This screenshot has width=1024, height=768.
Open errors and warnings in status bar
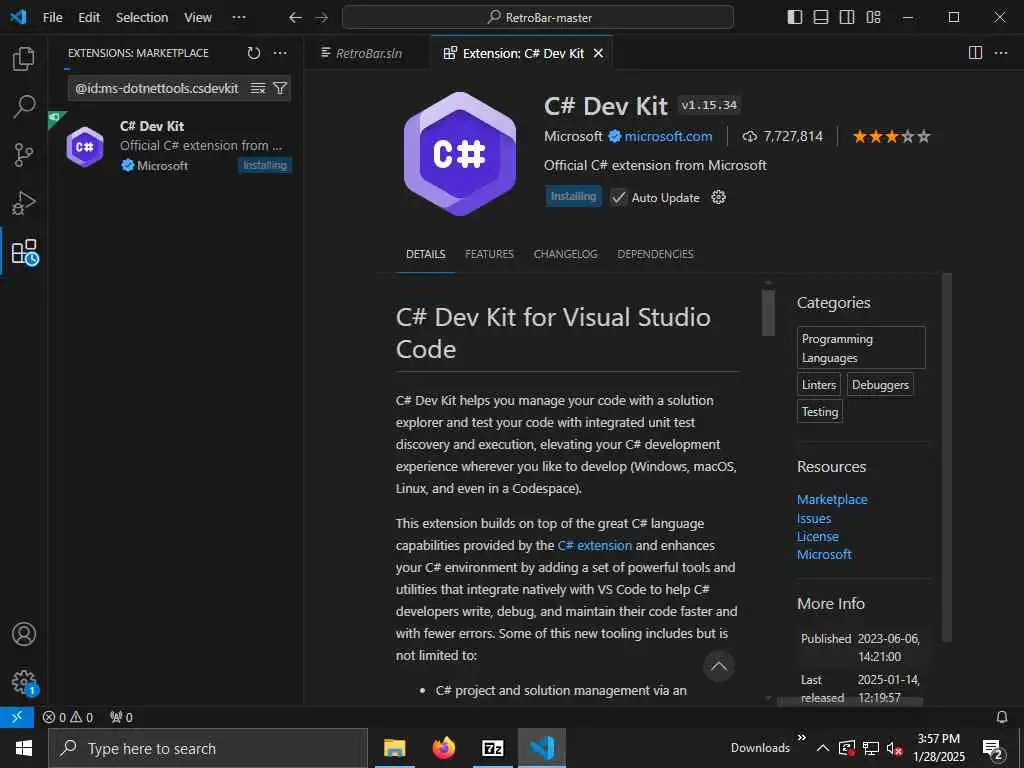(x=68, y=717)
